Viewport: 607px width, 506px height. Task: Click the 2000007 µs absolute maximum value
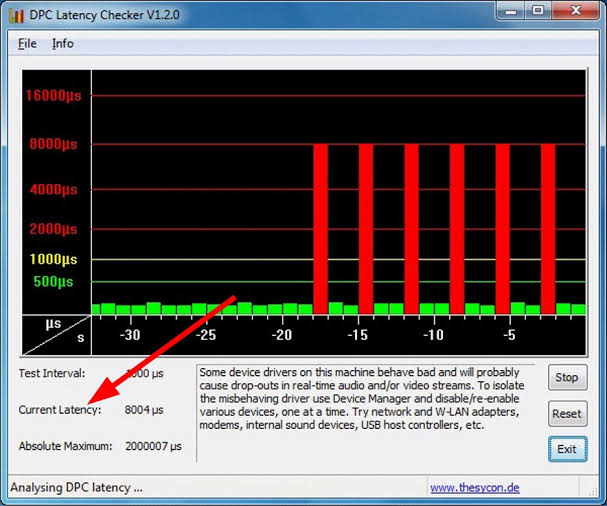pos(153,446)
